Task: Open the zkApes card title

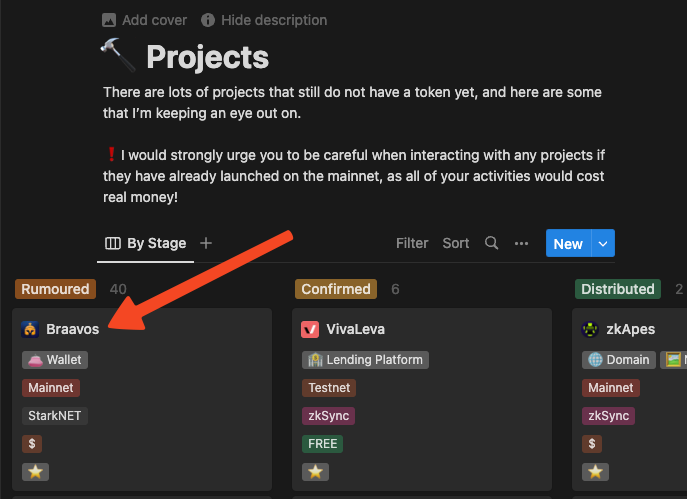Action: (630, 329)
